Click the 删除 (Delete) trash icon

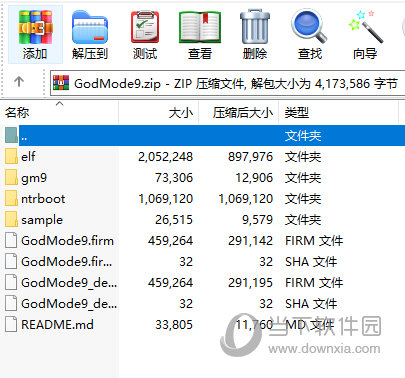coord(255,27)
